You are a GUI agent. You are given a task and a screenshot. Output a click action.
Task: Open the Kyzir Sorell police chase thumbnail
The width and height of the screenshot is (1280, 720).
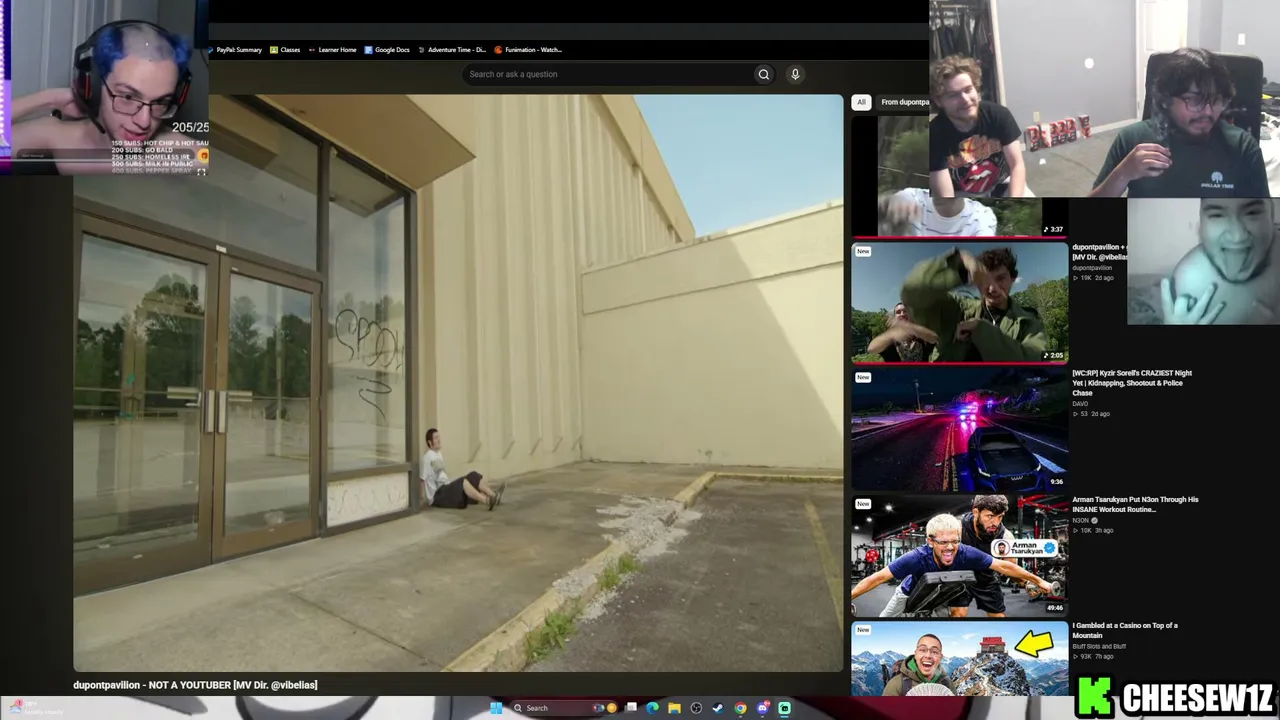click(x=959, y=430)
